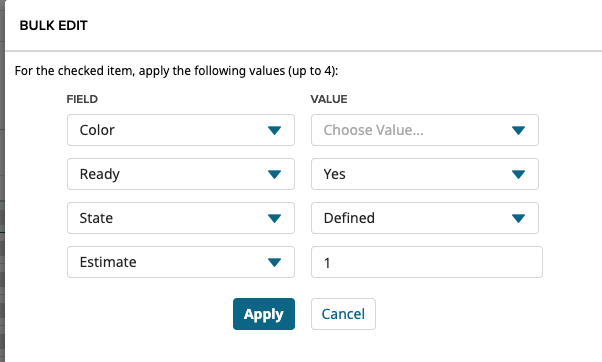Image resolution: width=602 pixels, height=362 pixels.
Task: Focus the Estimate value input showing 1
Action: pos(427,262)
